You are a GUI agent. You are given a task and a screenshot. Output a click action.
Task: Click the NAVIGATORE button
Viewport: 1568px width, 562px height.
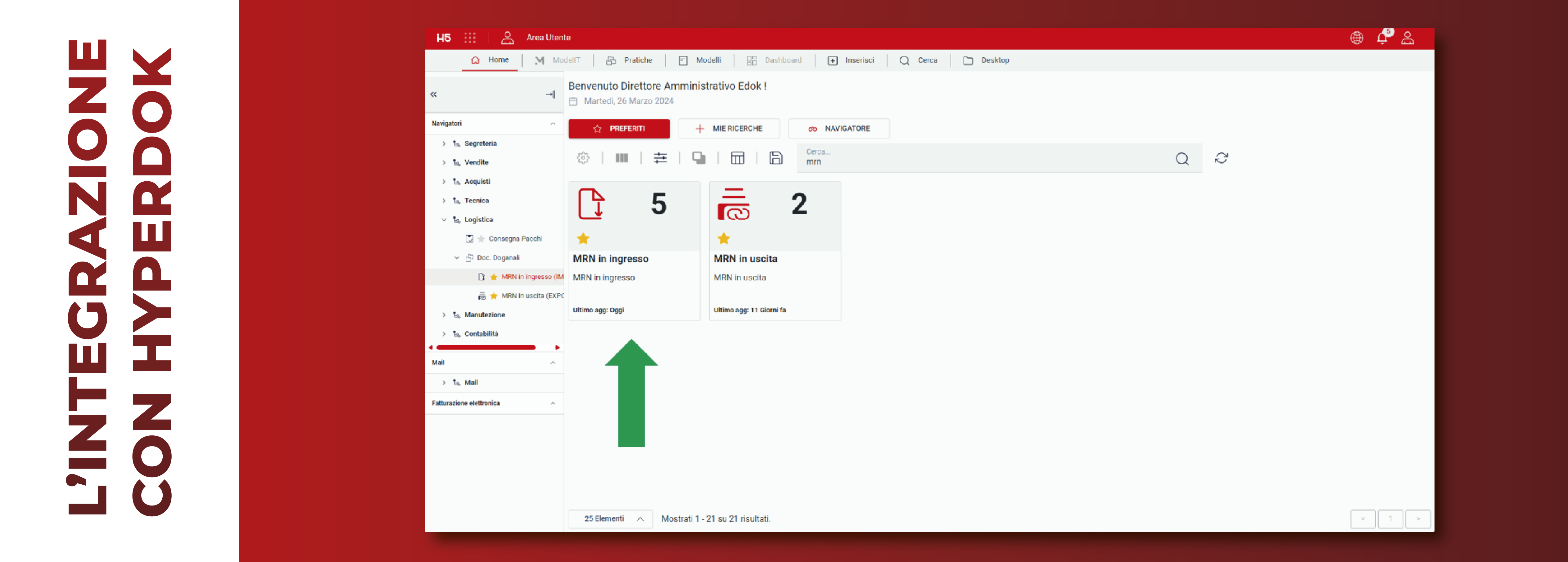[x=839, y=129]
